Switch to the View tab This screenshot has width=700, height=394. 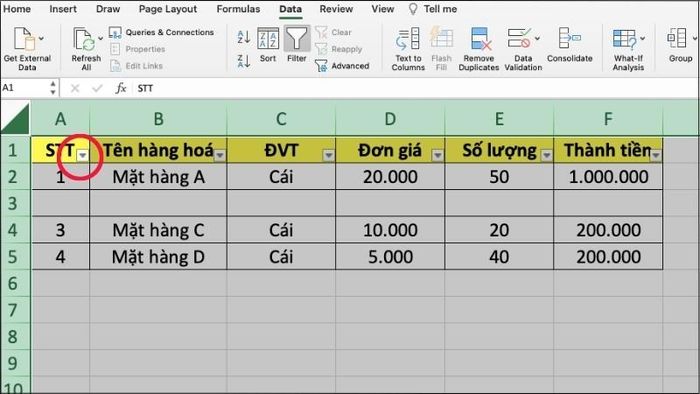coord(383,9)
